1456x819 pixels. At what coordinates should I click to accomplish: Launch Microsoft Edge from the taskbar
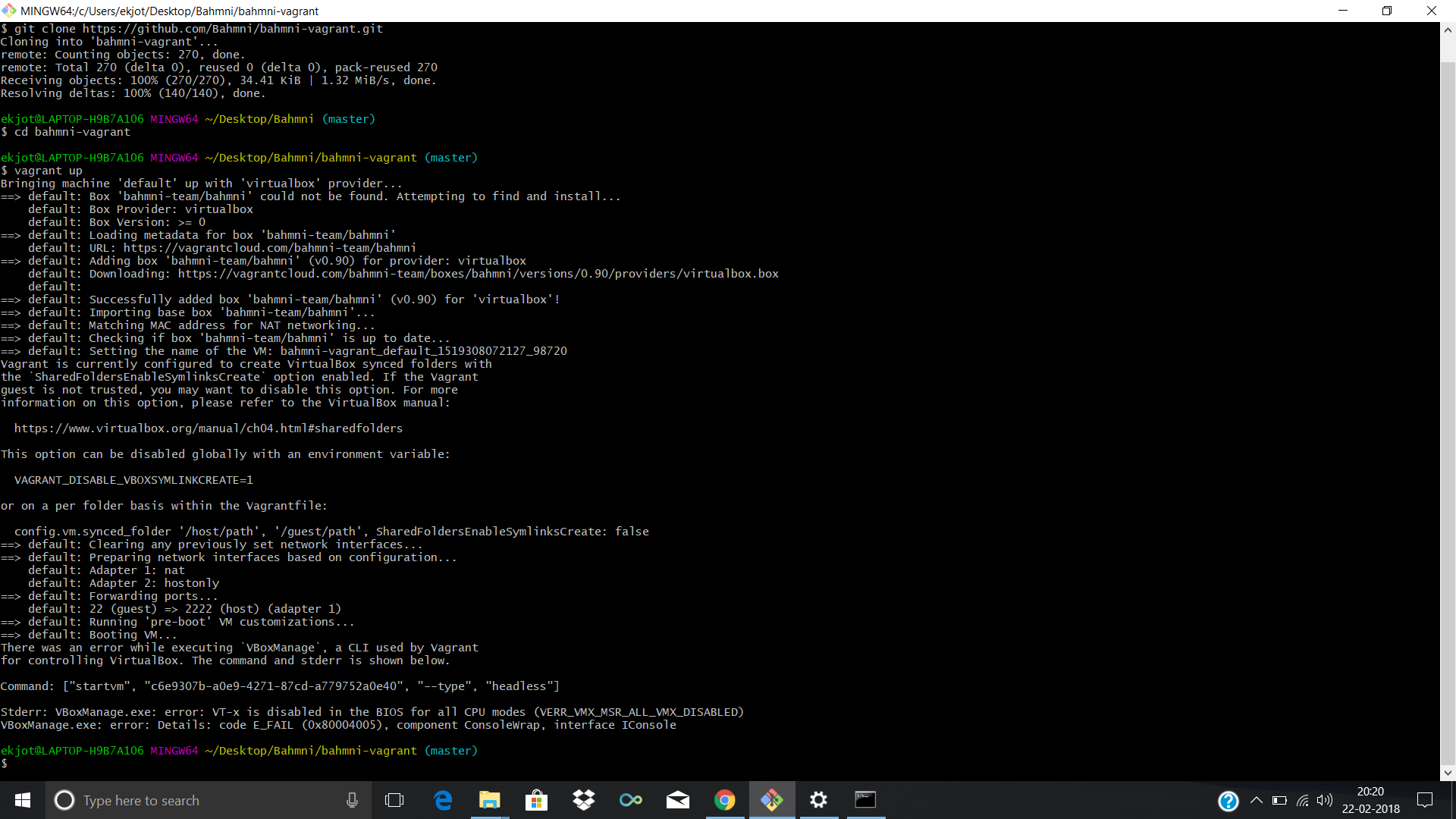(x=443, y=800)
